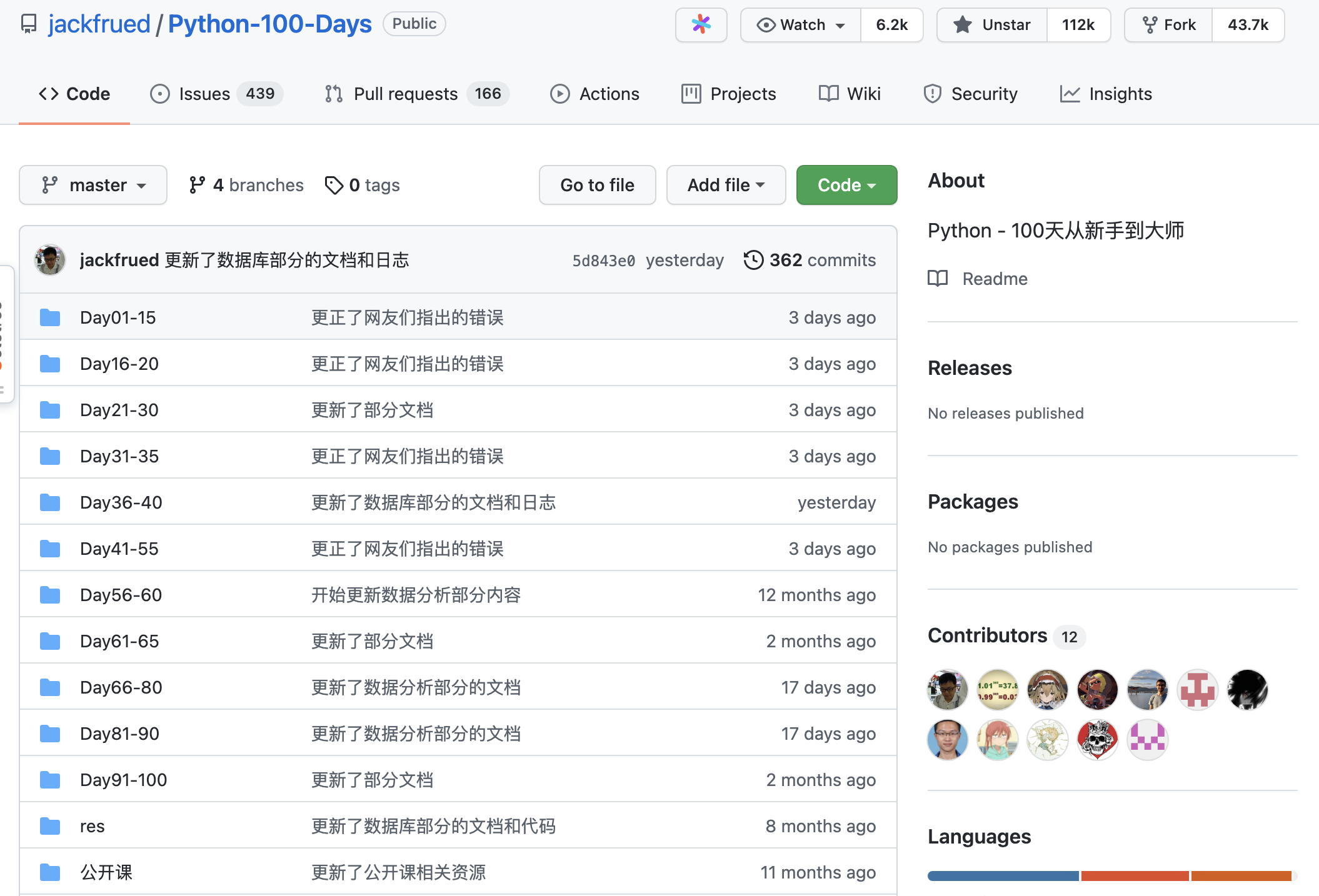Unstar the repository
The image size is (1319, 896).
click(x=992, y=25)
